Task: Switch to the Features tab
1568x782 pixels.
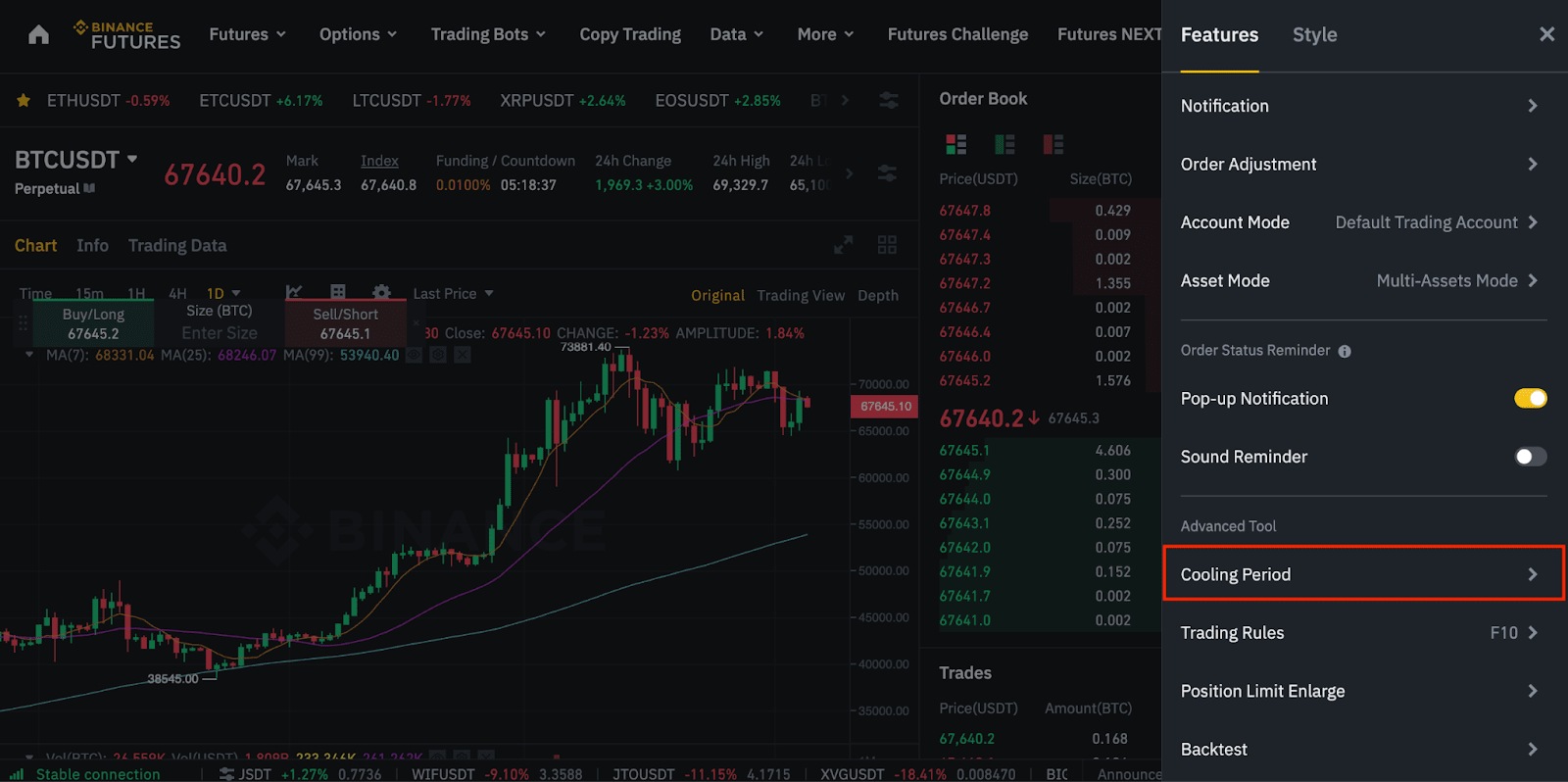Action: (1219, 34)
